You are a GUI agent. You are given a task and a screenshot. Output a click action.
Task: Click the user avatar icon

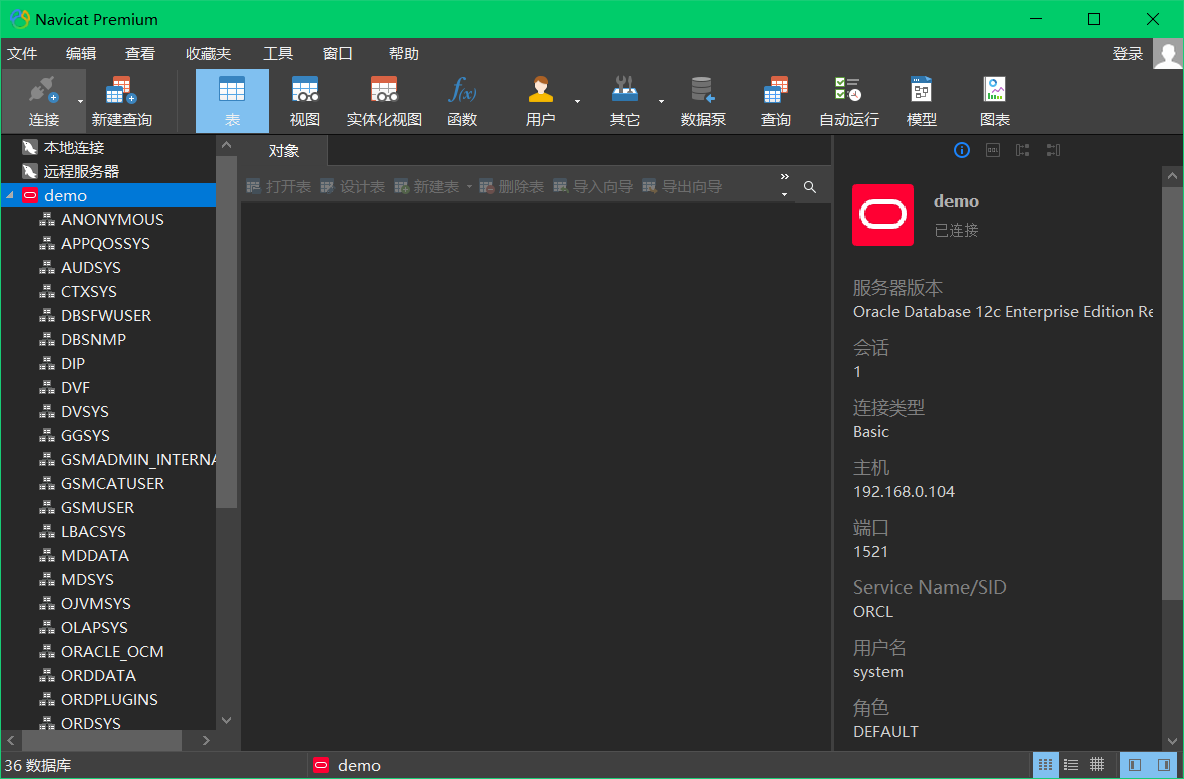1168,54
